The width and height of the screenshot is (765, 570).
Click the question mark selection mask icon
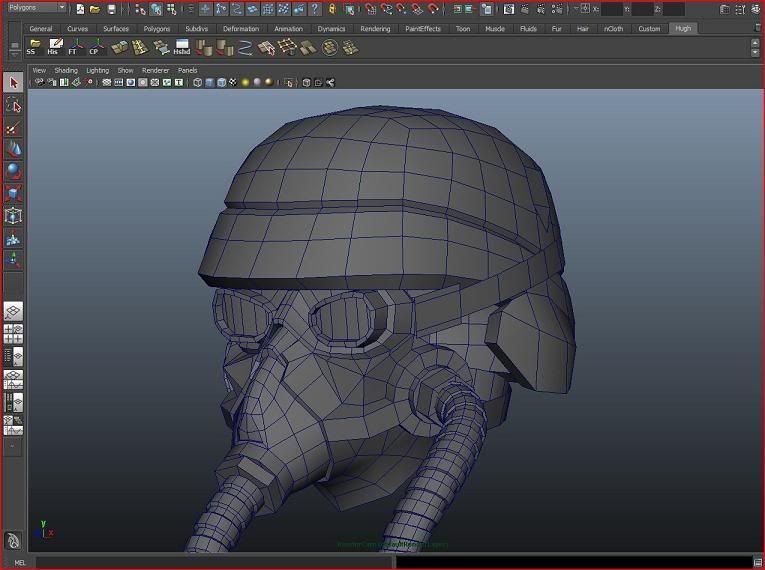click(315, 9)
